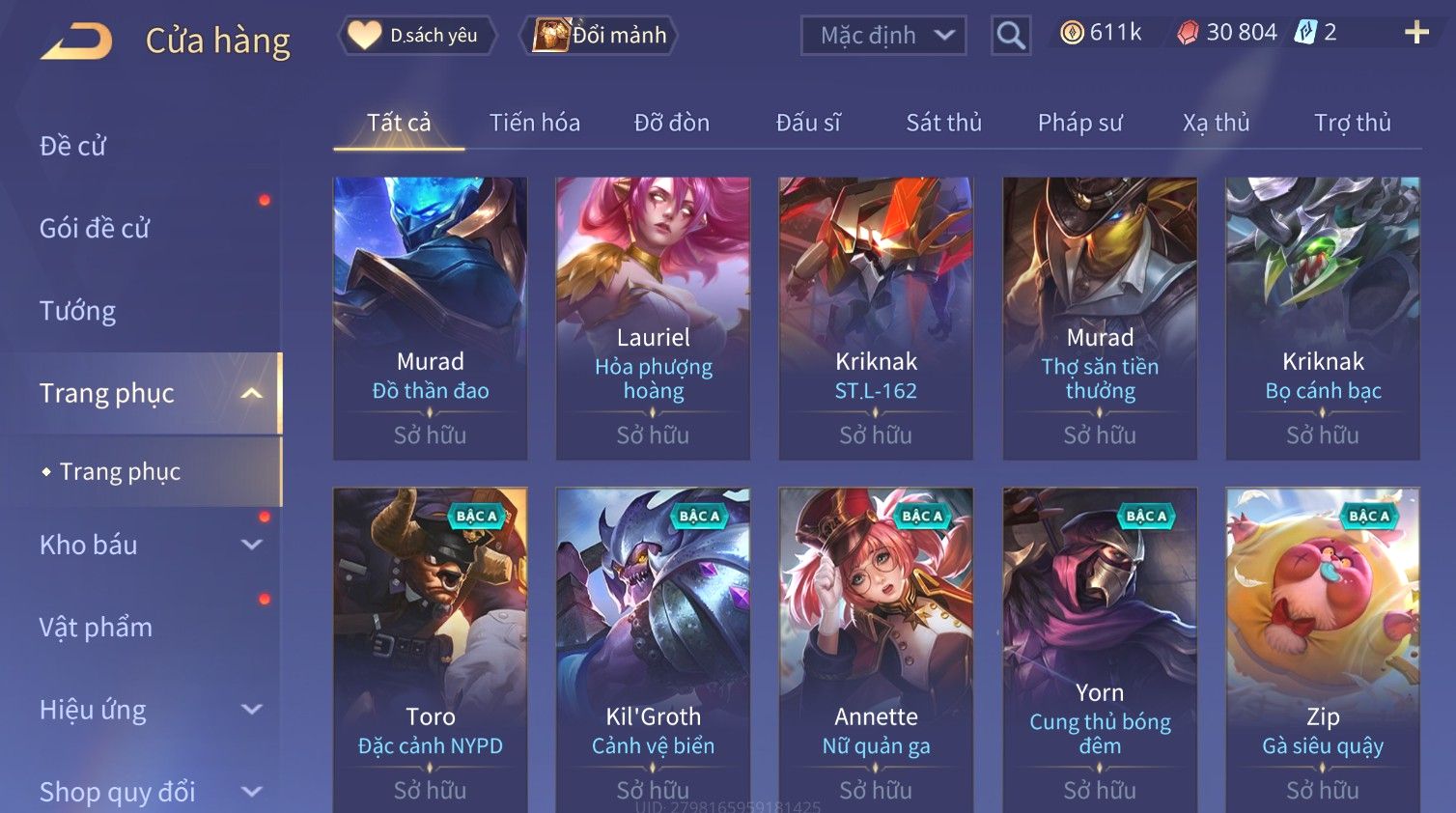
Task: Expand the Kho báu sidebar section
Action: tap(252, 545)
